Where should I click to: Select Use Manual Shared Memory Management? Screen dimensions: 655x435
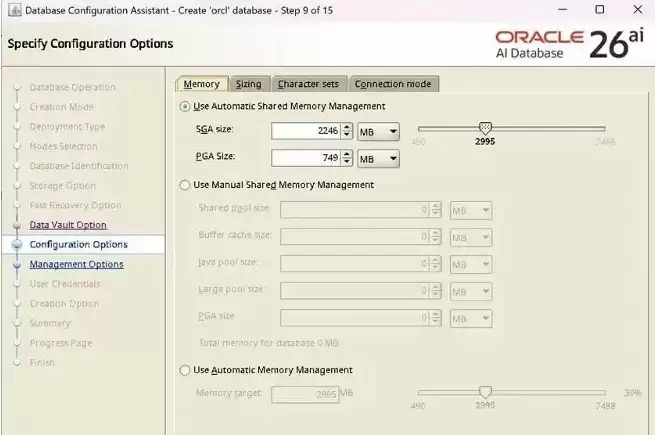coord(185,185)
